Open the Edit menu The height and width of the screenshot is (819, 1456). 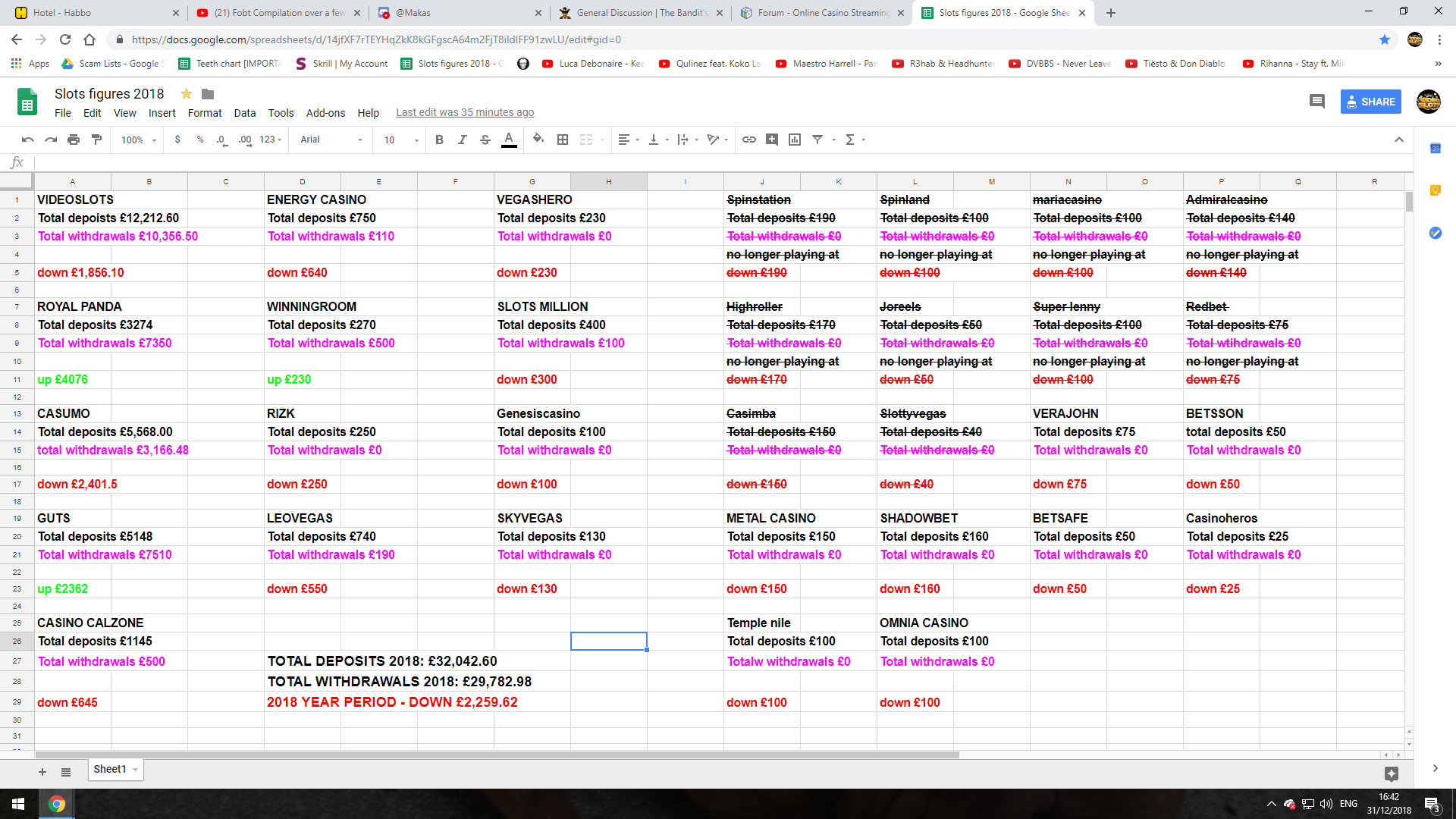click(93, 113)
